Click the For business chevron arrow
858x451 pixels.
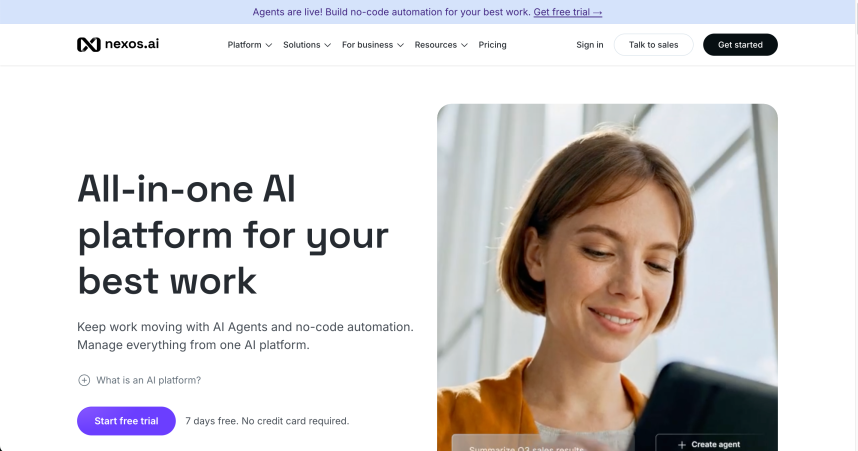pos(401,45)
